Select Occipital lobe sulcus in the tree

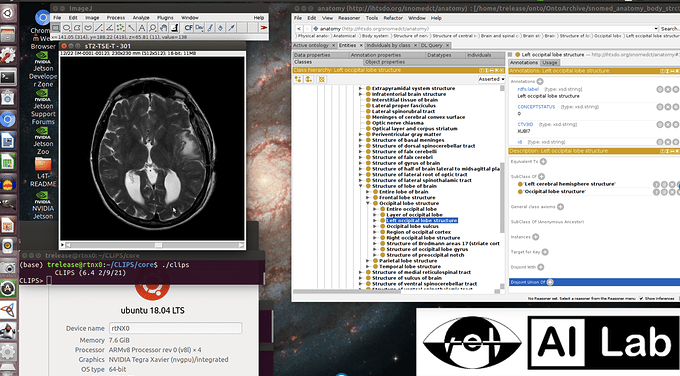tap(412, 226)
